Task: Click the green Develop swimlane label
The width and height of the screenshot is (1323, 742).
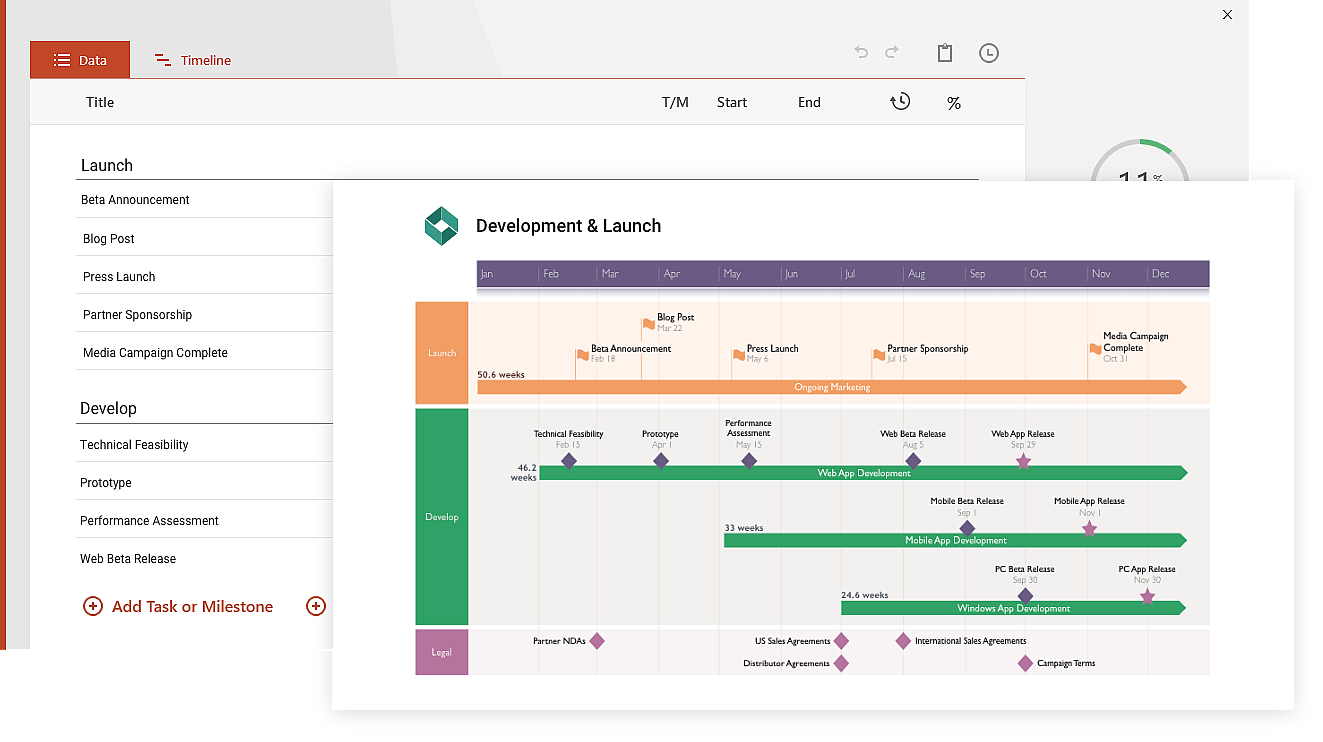Action: tap(441, 517)
